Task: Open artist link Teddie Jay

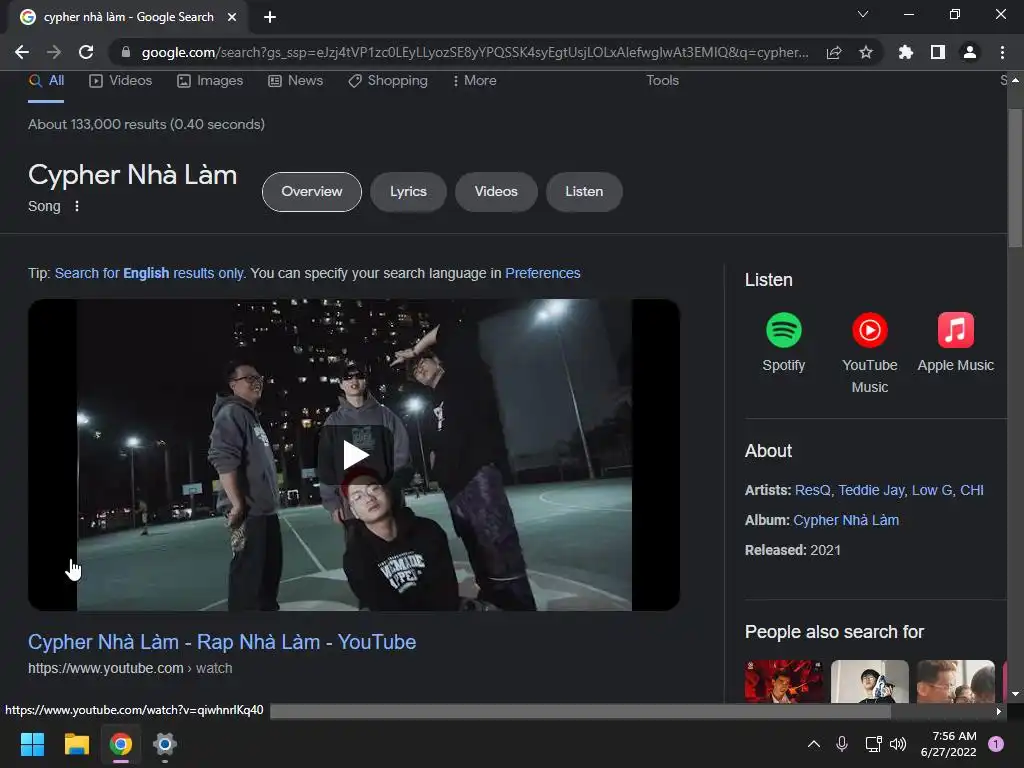Action: pyautogui.click(x=871, y=490)
